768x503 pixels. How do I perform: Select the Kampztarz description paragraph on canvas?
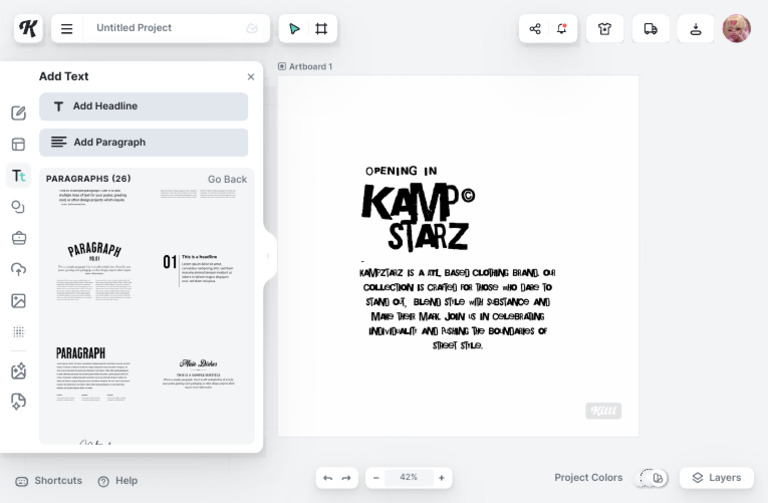tap(457, 309)
